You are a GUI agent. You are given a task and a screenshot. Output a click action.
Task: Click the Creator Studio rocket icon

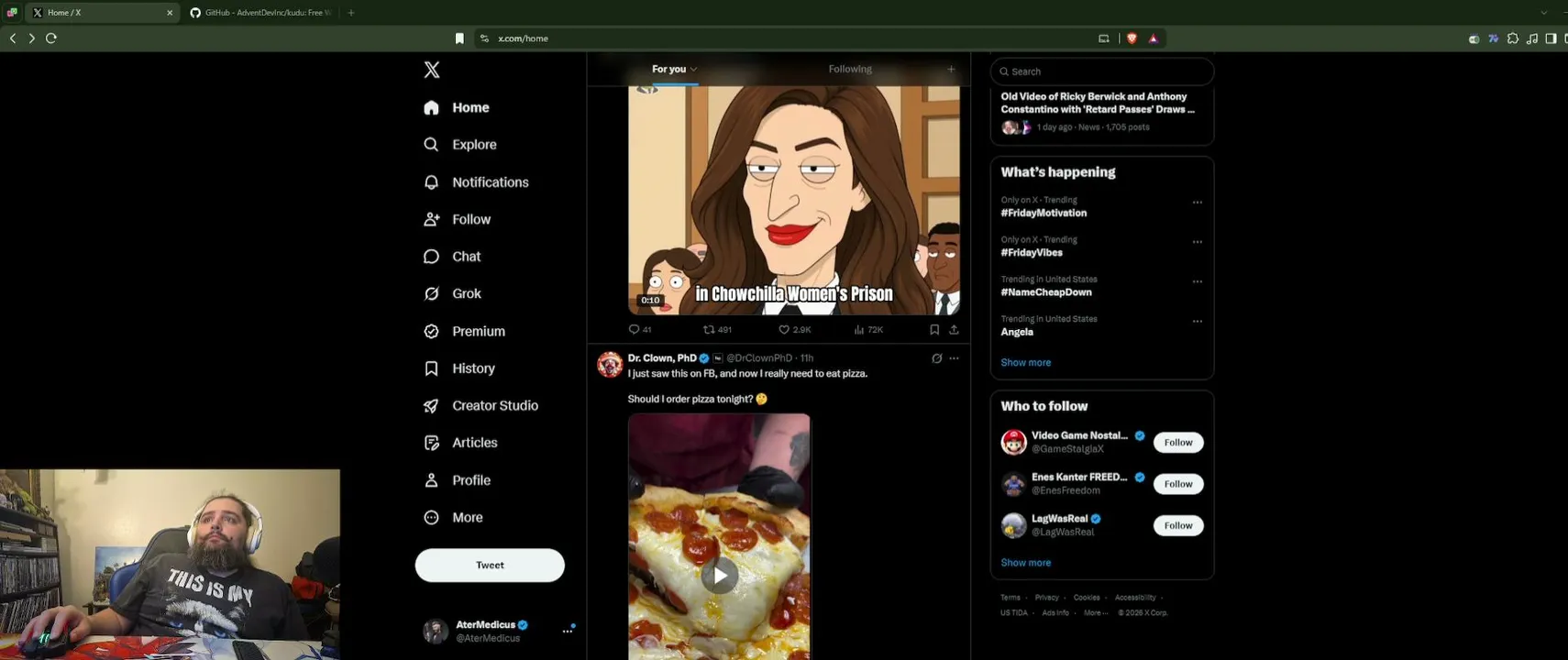(431, 405)
